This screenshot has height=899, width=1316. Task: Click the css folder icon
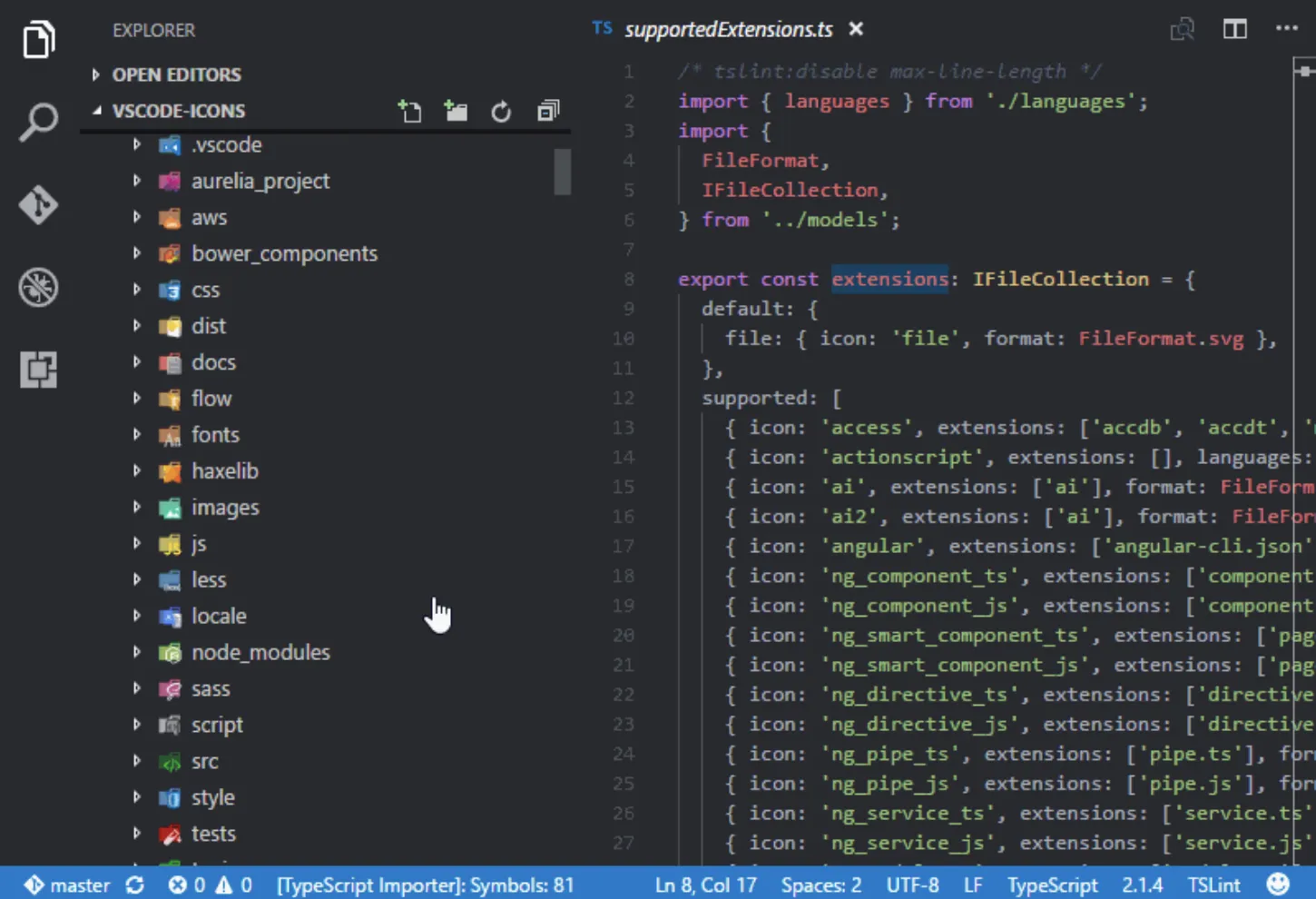(170, 290)
